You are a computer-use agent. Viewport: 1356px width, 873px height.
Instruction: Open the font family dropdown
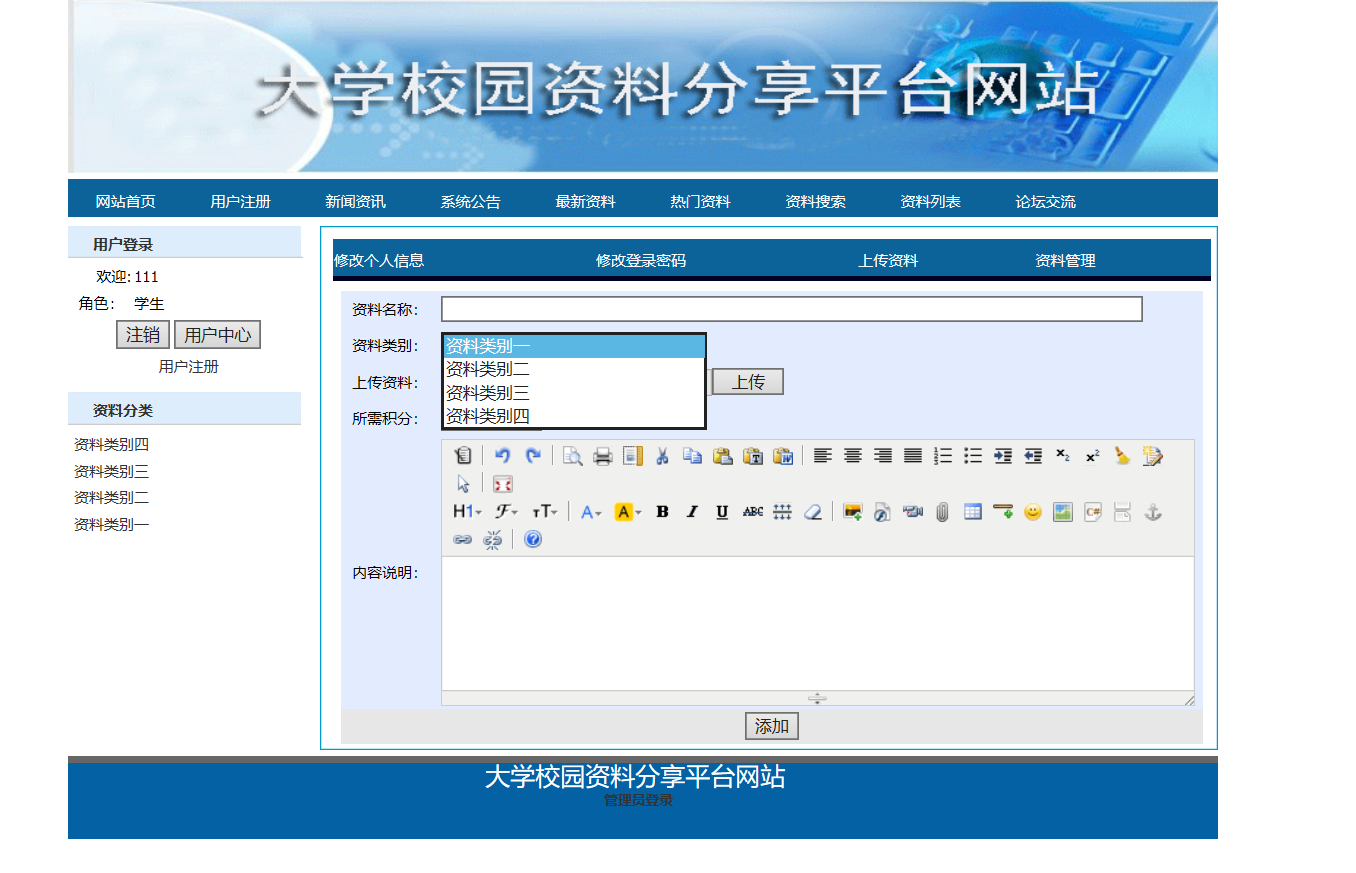[x=507, y=512]
